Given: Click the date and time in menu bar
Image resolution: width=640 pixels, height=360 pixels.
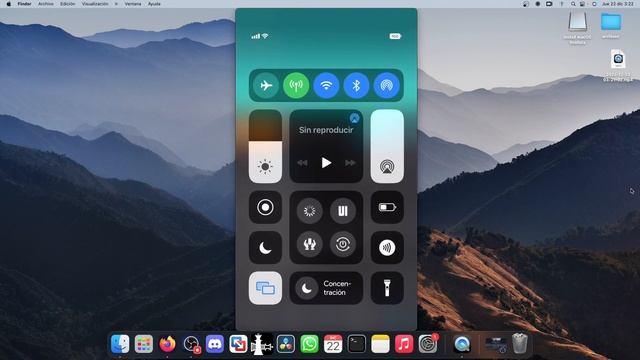Looking at the screenshot, I should click(x=618, y=4).
